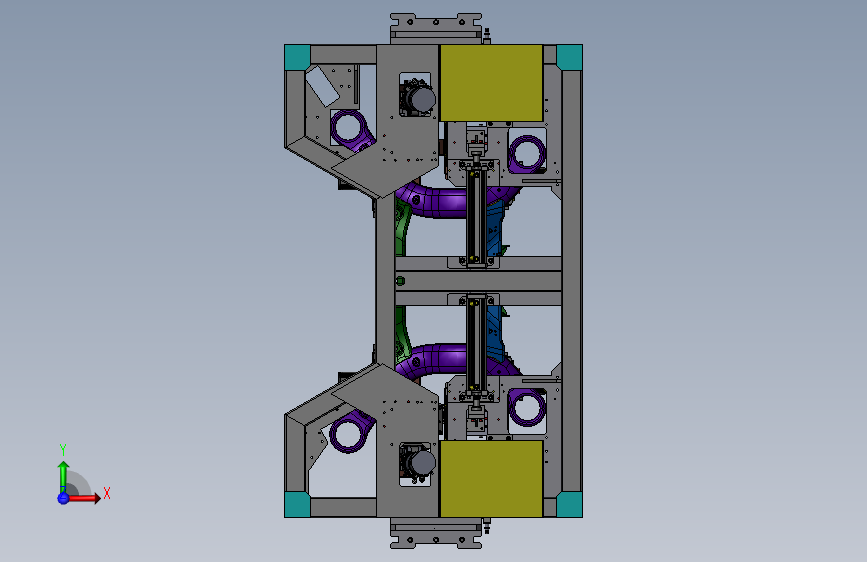Select the bottom-left teal corner block
The height and width of the screenshot is (562, 867).
297,504
